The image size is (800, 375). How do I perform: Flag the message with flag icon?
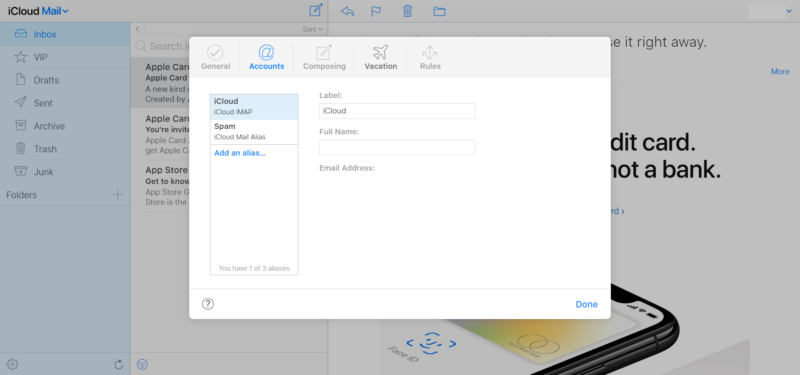click(x=376, y=11)
